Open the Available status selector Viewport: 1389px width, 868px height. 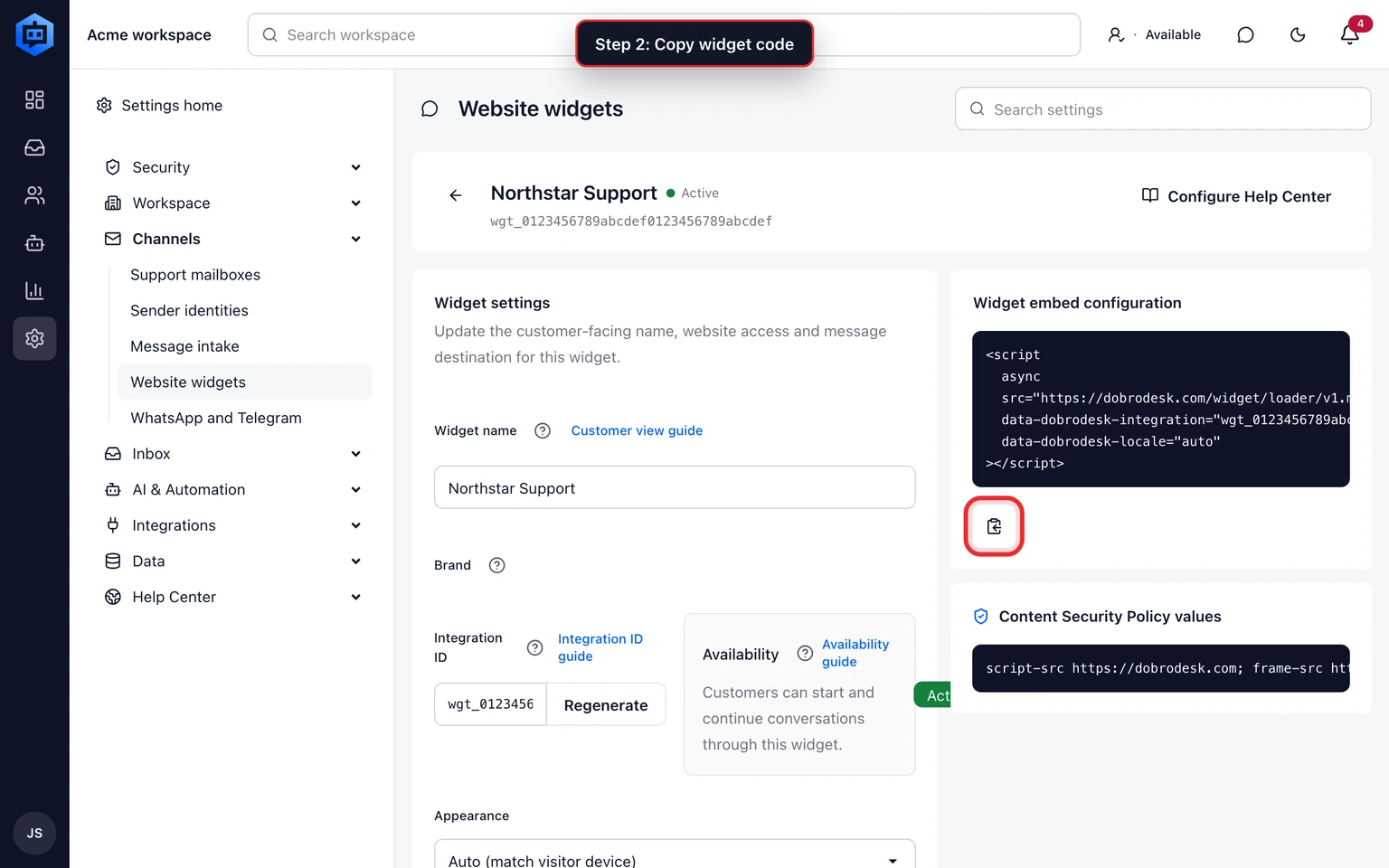(x=1155, y=34)
